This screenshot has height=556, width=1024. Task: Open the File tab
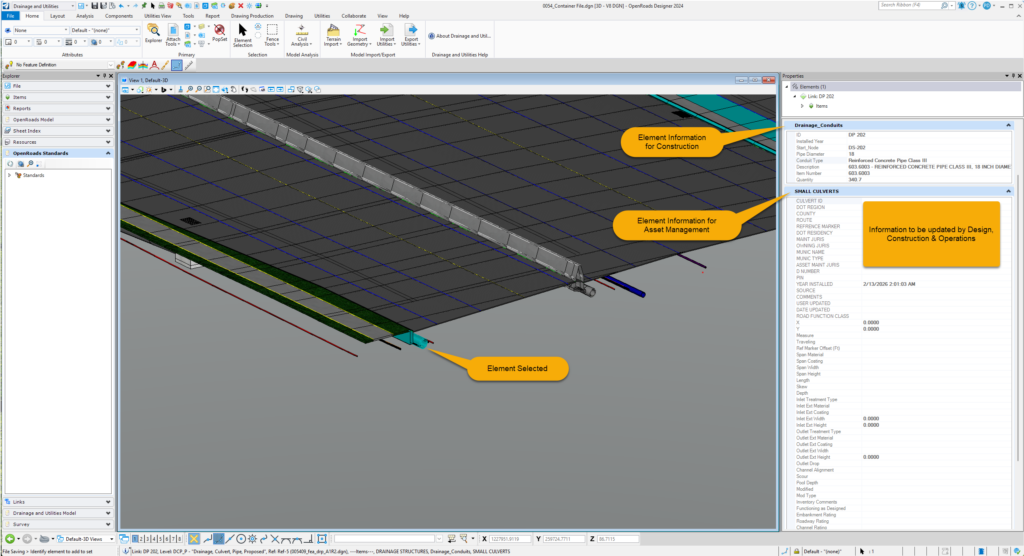[x=10, y=16]
